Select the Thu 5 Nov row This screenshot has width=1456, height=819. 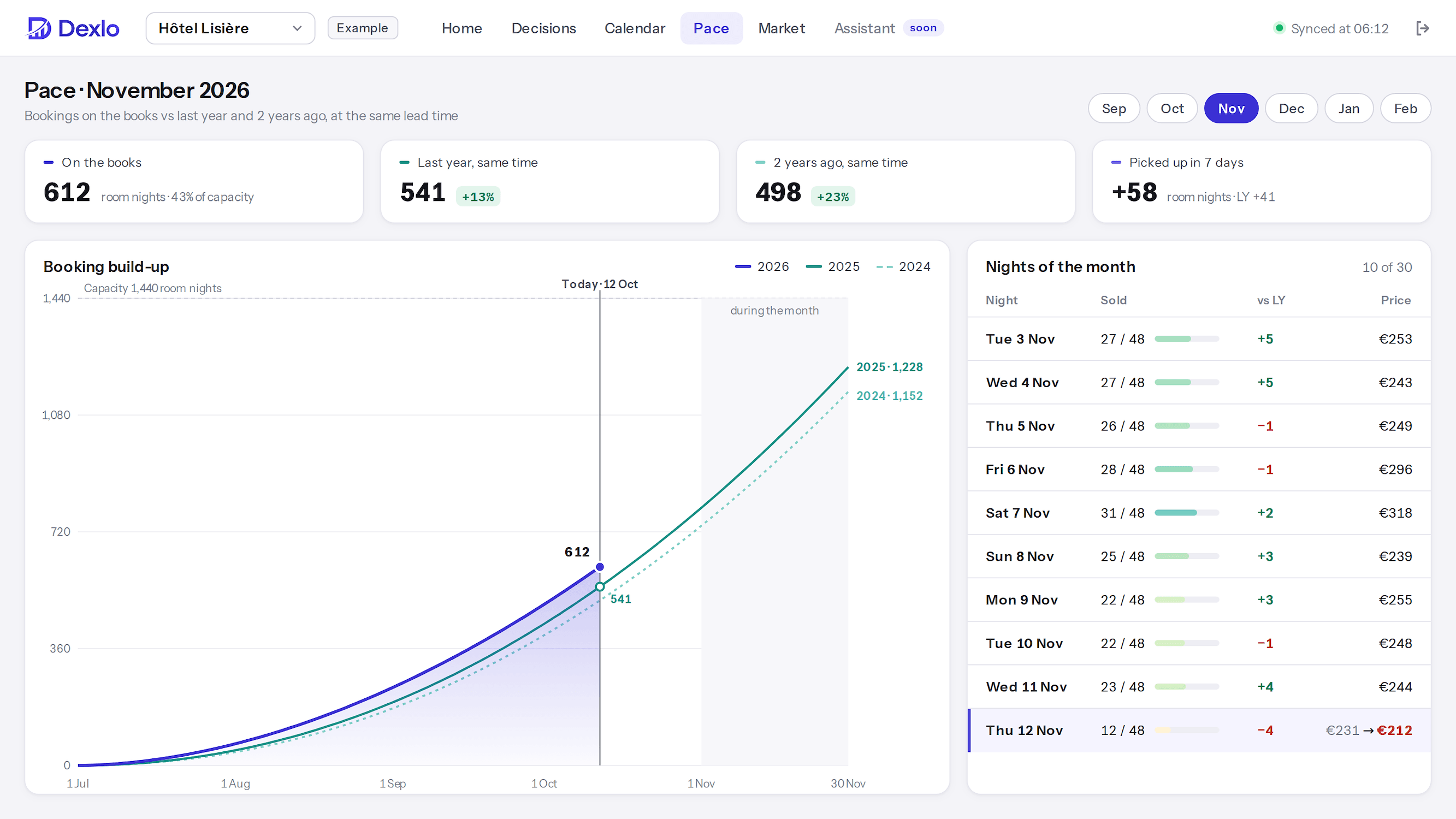tap(1199, 426)
